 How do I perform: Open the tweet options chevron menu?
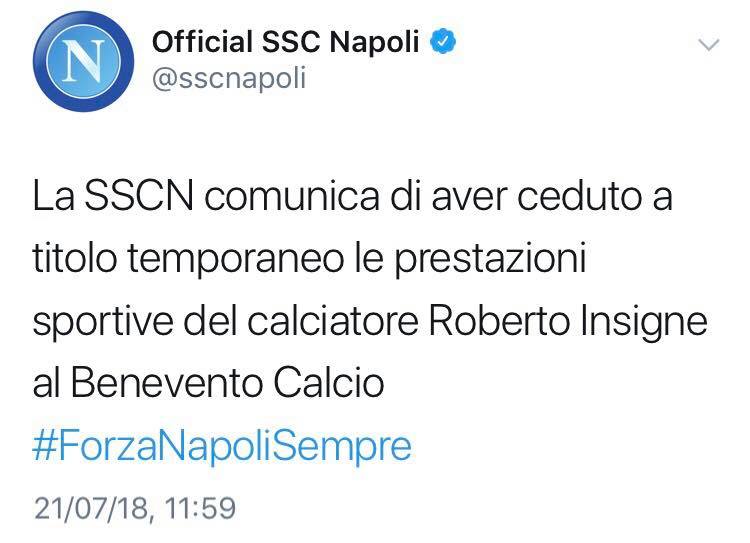708,45
